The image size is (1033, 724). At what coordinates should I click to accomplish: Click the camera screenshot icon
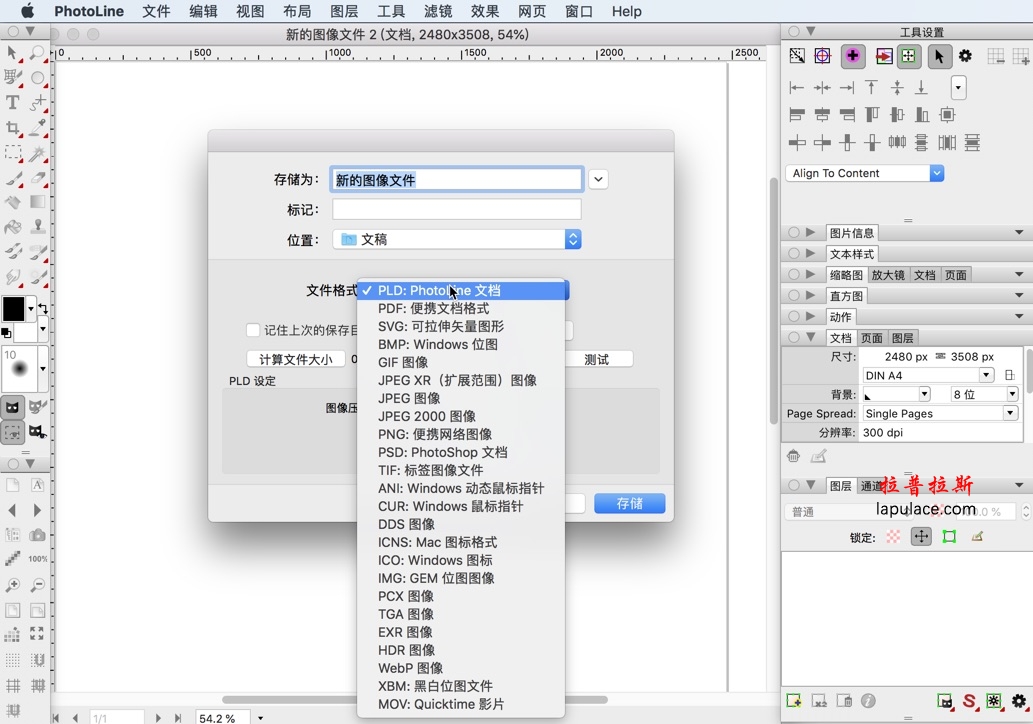coord(38,534)
